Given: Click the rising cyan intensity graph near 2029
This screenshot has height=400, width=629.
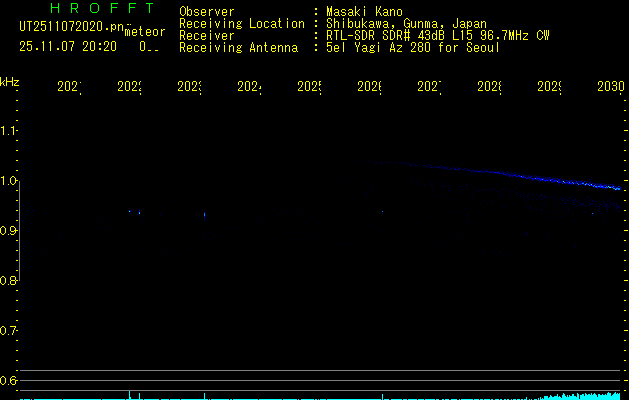Looking at the screenshot, I should (x=582, y=396).
